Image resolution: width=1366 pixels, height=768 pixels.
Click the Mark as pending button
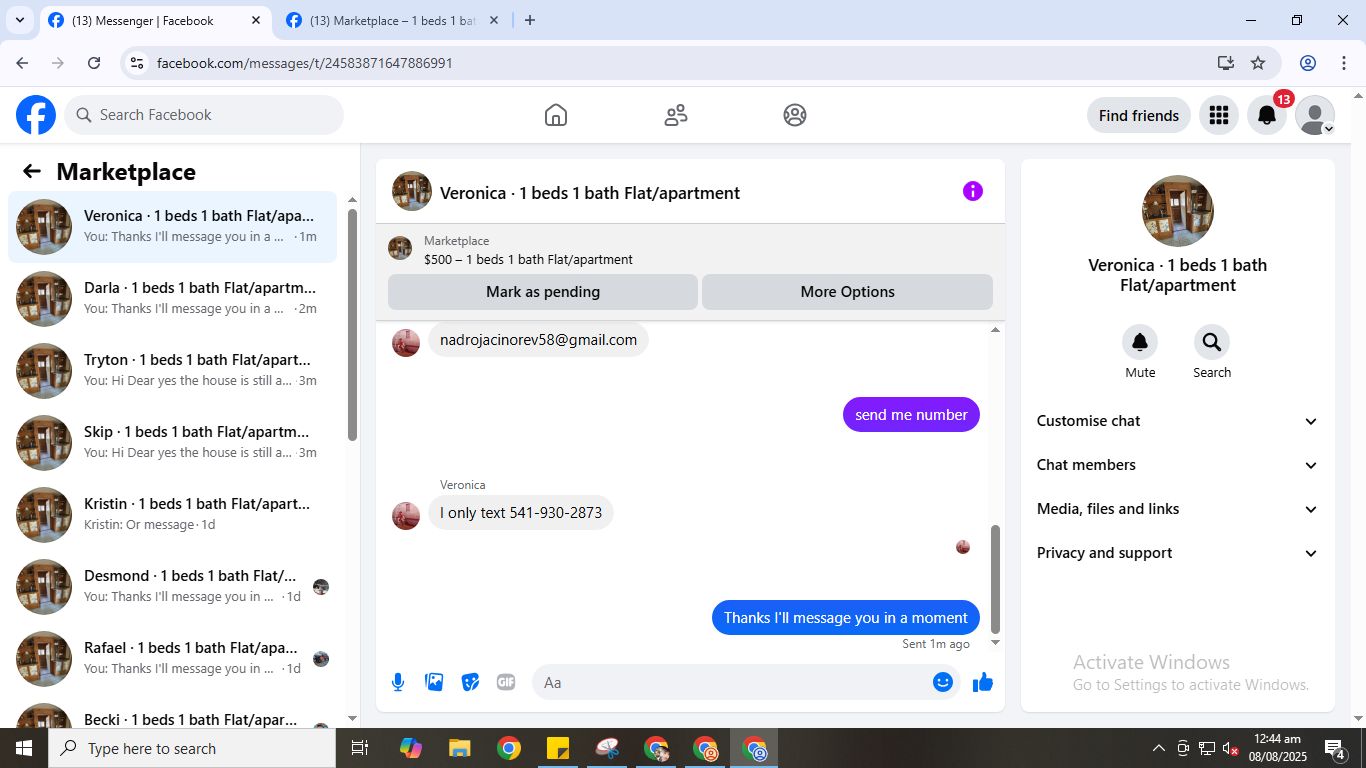point(543,292)
